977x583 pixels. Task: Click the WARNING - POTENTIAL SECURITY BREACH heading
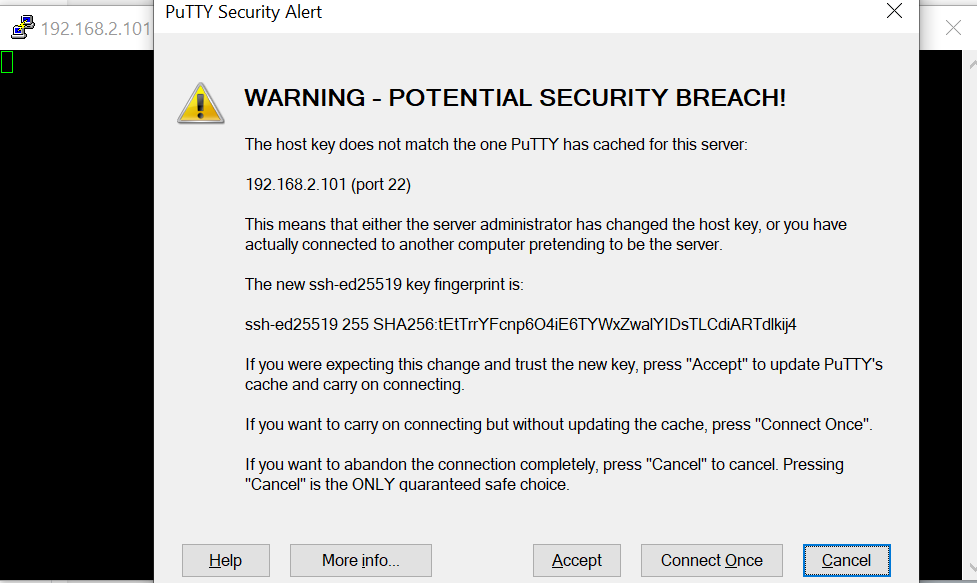pos(515,98)
